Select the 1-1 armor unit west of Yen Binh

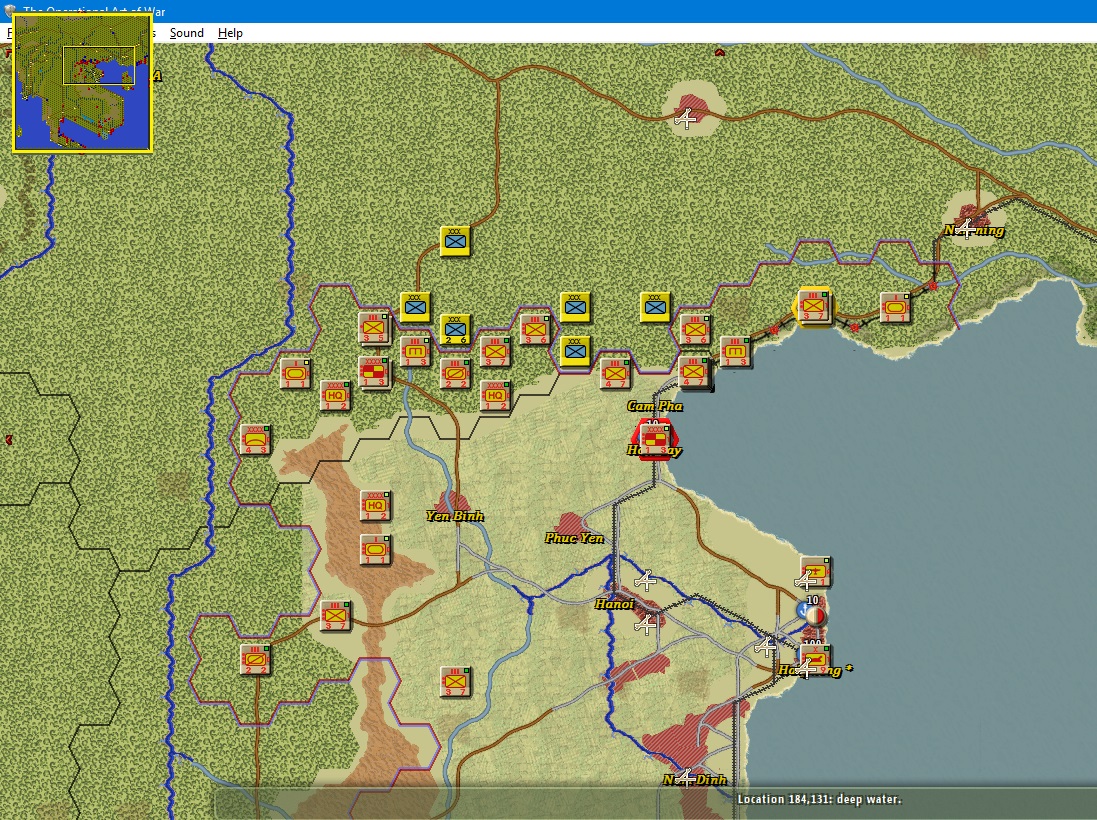[375, 550]
